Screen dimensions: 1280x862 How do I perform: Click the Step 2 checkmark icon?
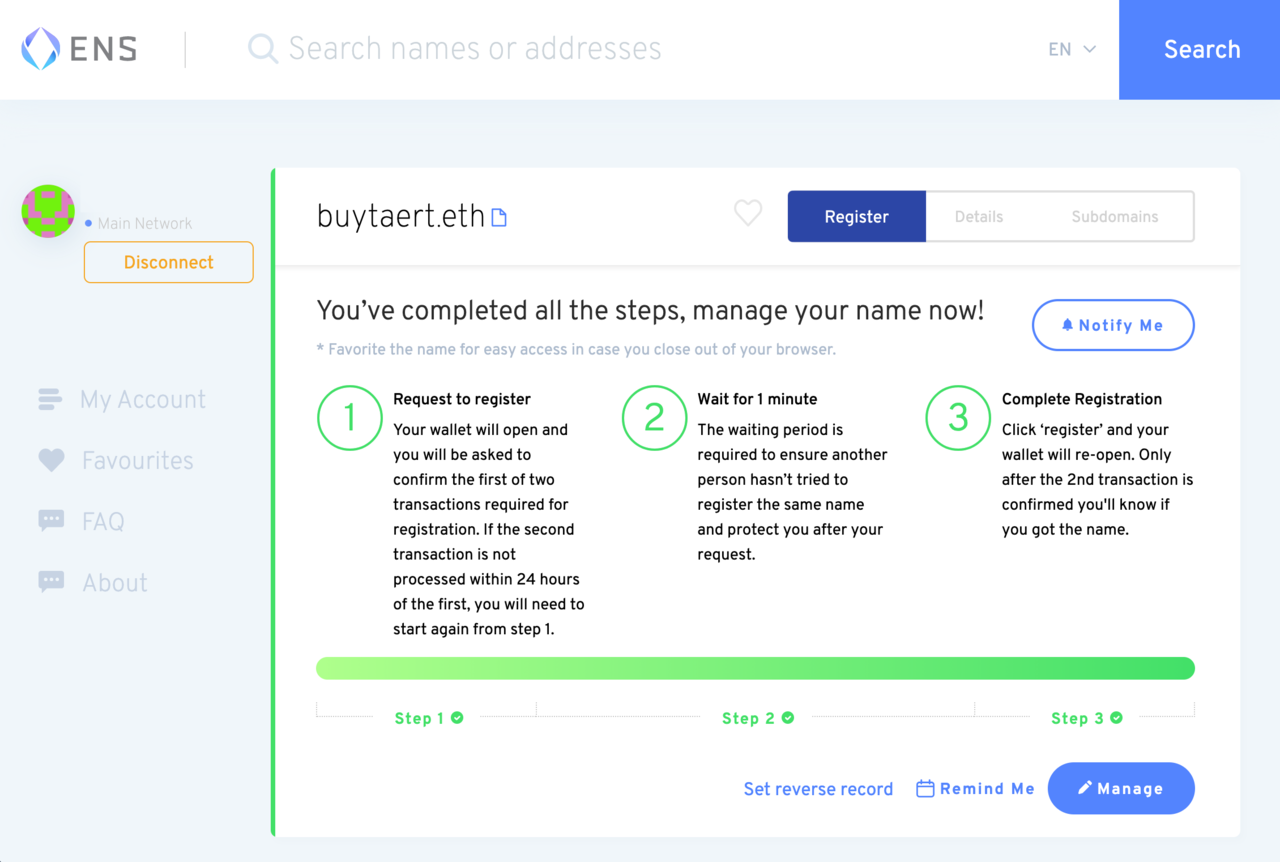point(788,718)
